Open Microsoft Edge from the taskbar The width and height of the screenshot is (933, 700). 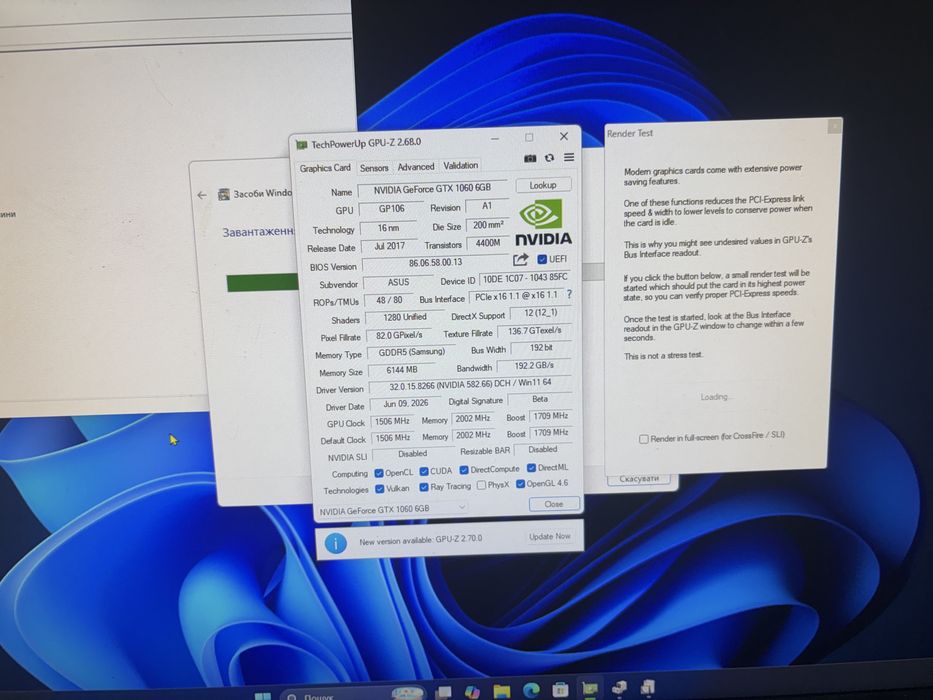(531, 690)
